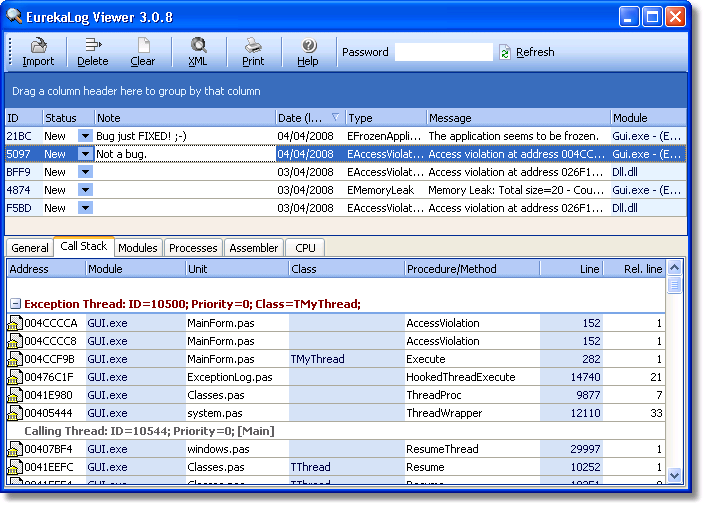Click the Unit column header
This screenshot has height=505, width=704.
point(237,269)
